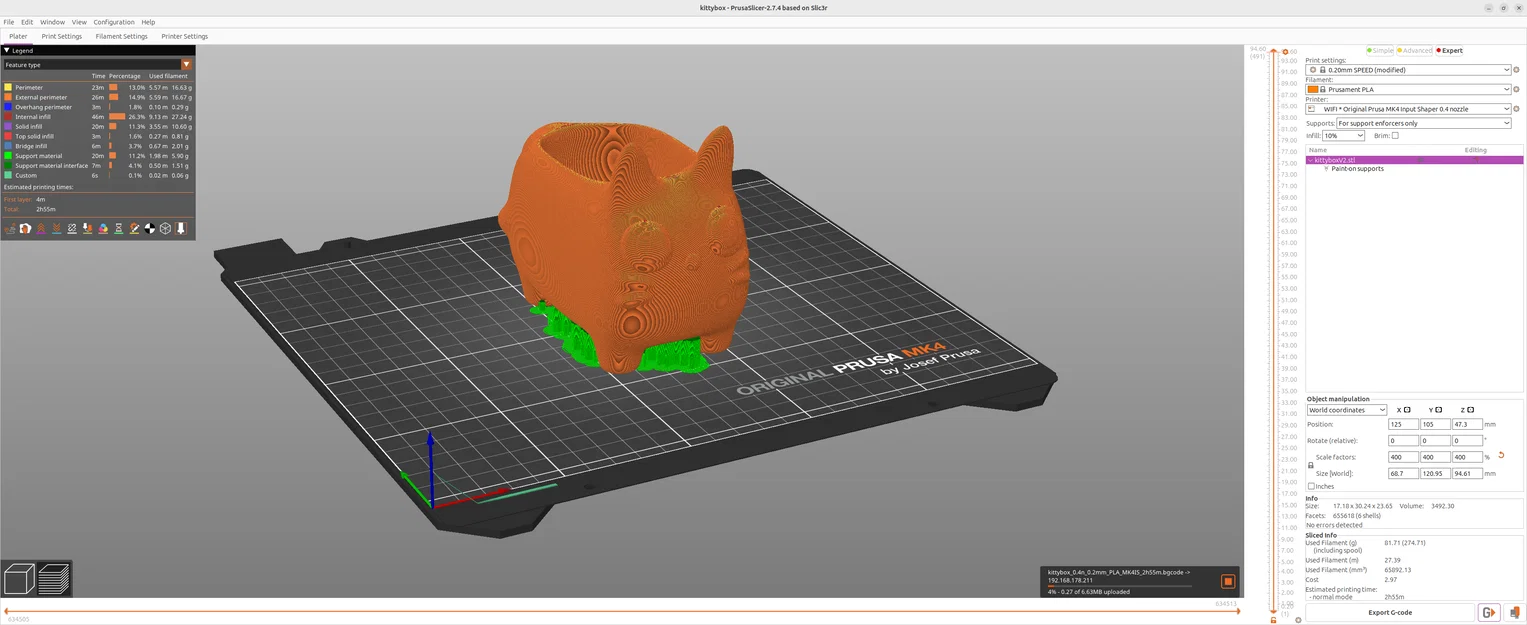
Task: Open the File menu
Action: tap(9, 22)
